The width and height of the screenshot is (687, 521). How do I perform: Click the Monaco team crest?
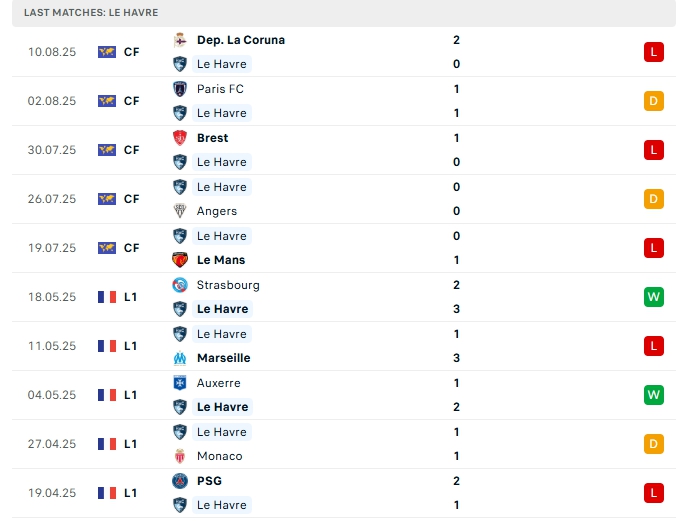[x=180, y=456]
